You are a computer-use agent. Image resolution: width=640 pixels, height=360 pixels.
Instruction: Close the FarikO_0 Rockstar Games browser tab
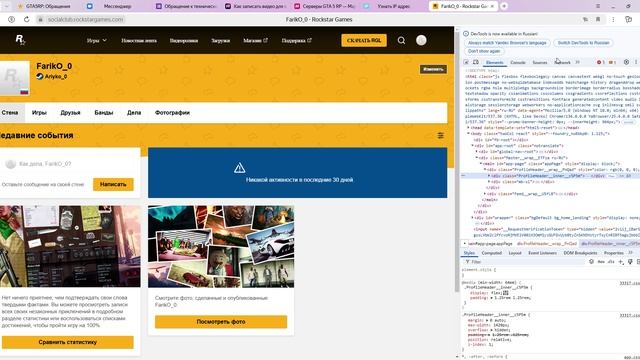tap(492, 6)
